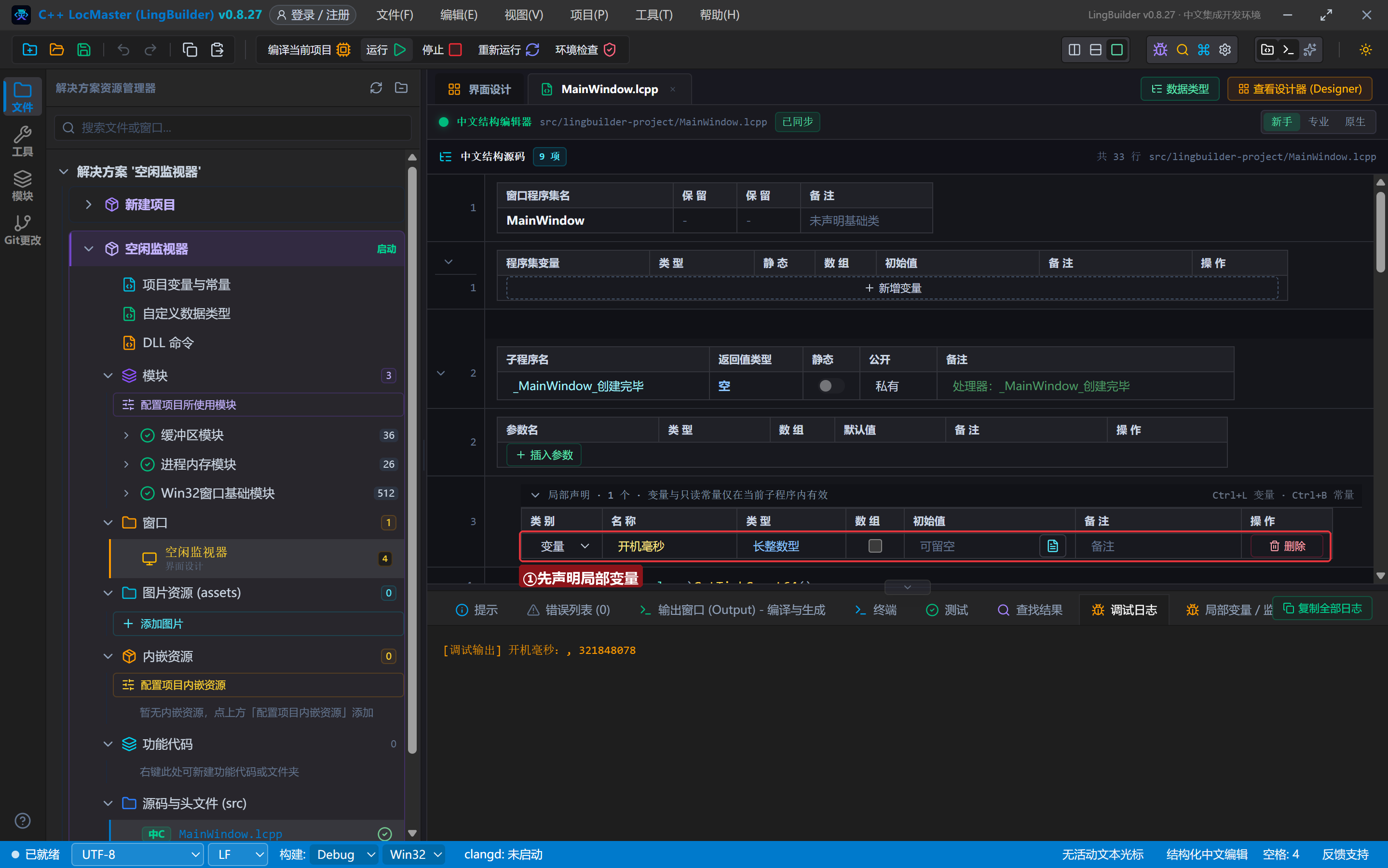Toggle 静态 switch for _MainWindow_创建完毕
The image size is (1388, 868).
[830, 386]
